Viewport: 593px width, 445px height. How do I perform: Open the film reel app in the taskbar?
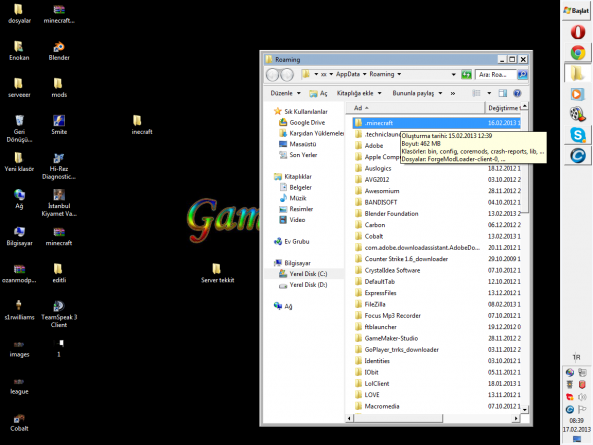[x=577, y=114]
